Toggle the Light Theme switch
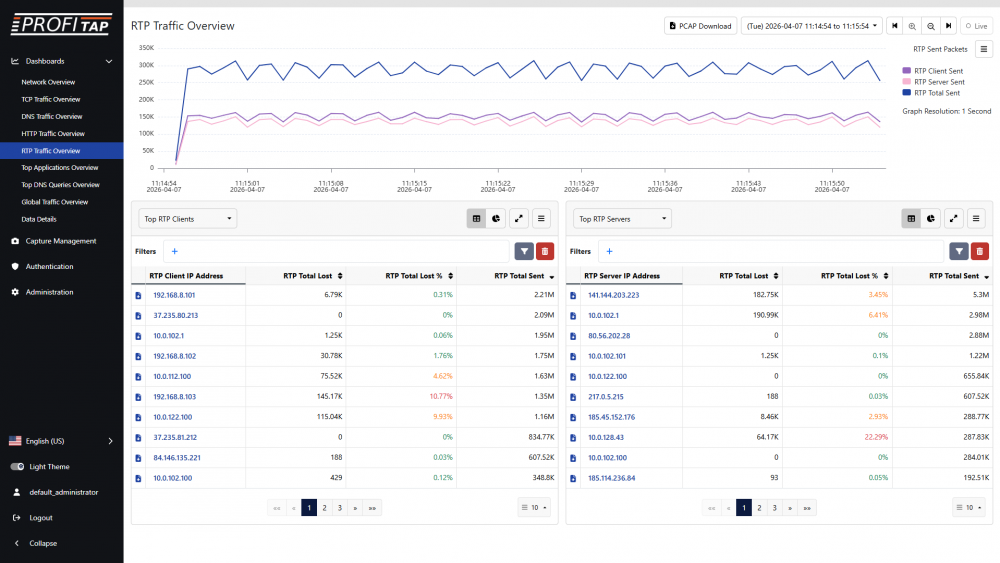Screen dimensions: 1000x563 click(17, 467)
